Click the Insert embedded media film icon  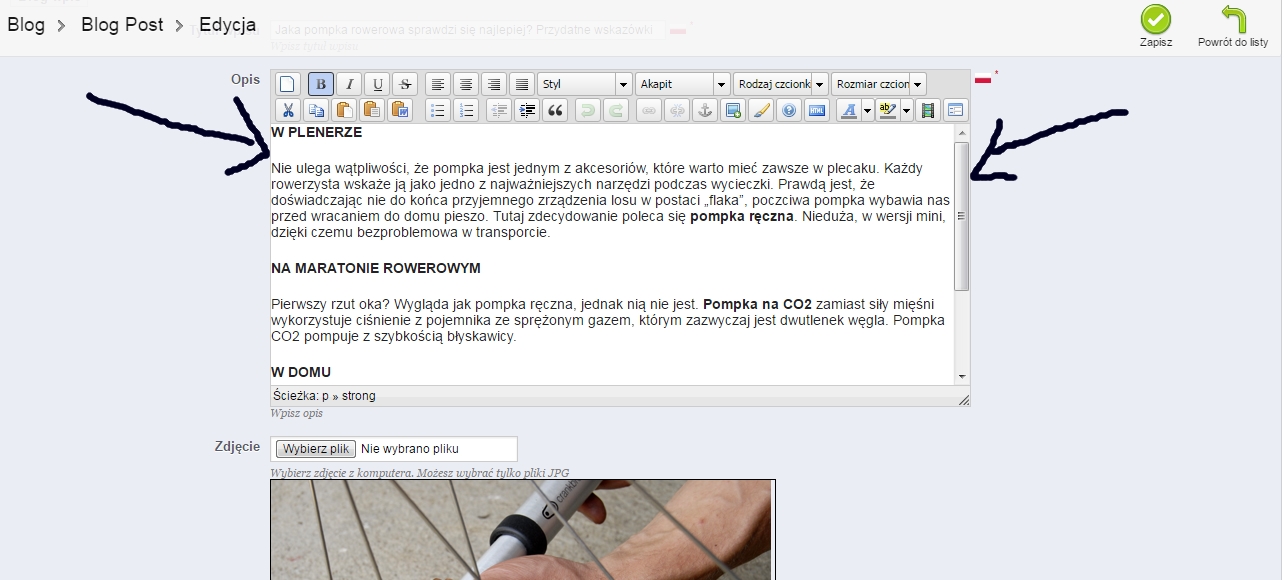[928, 110]
